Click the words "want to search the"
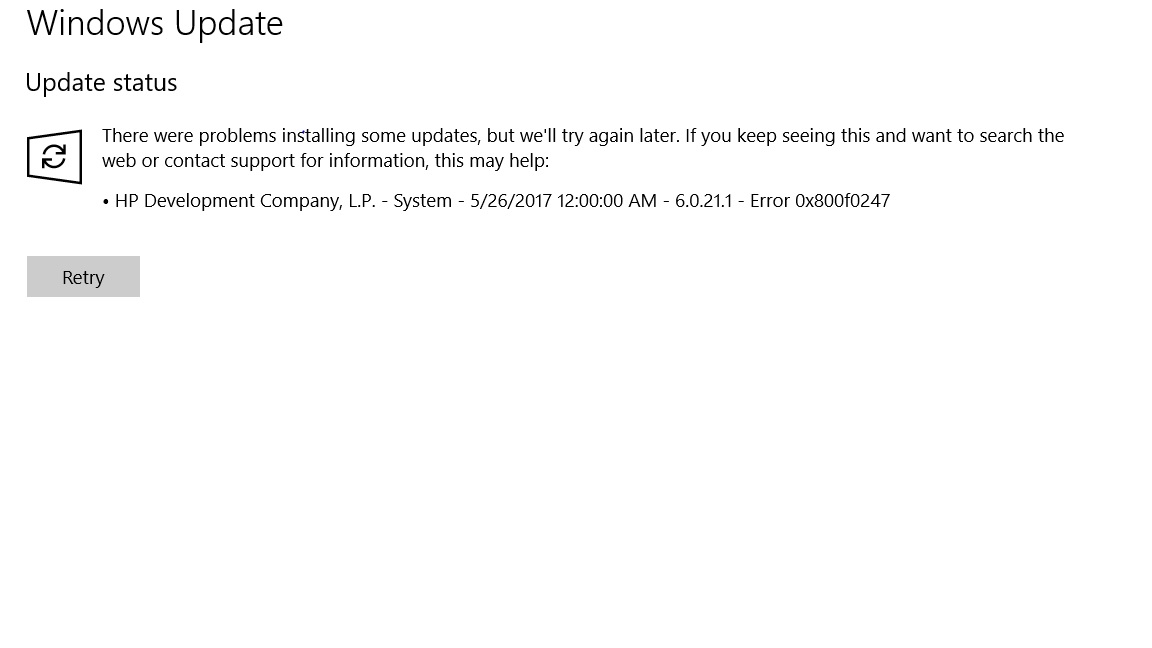 (x=988, y=136)
